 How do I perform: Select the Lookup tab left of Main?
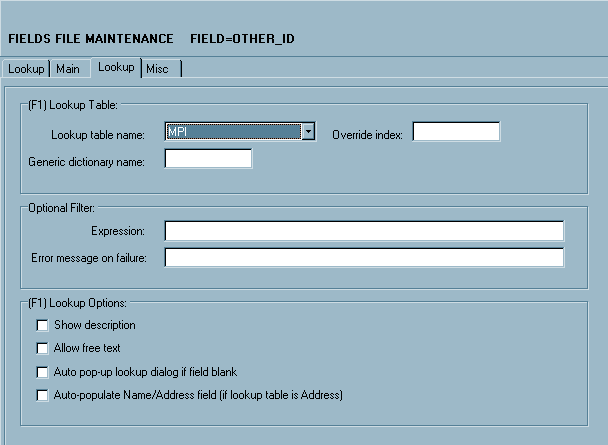click(x=26, y=69)
